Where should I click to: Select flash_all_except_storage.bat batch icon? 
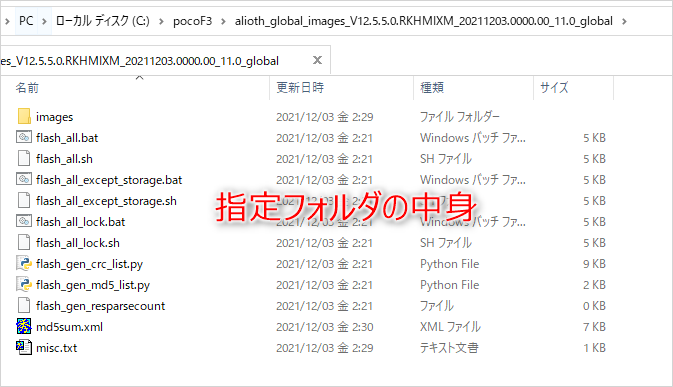coord(24,180)
